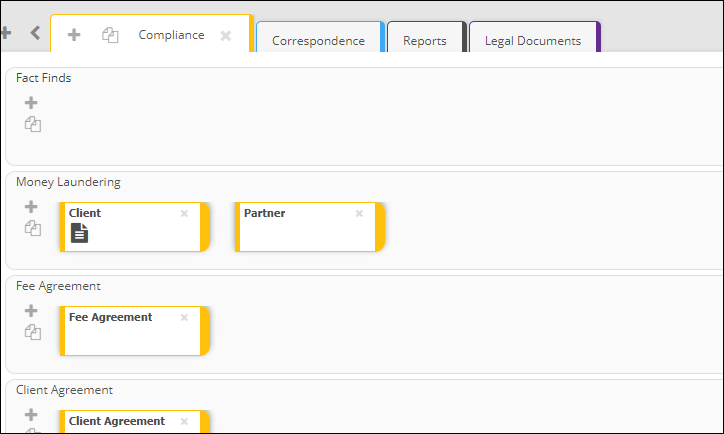Delete the Fee Agreement card
This screenshot has width=724, height=434.
pos(184,317)
